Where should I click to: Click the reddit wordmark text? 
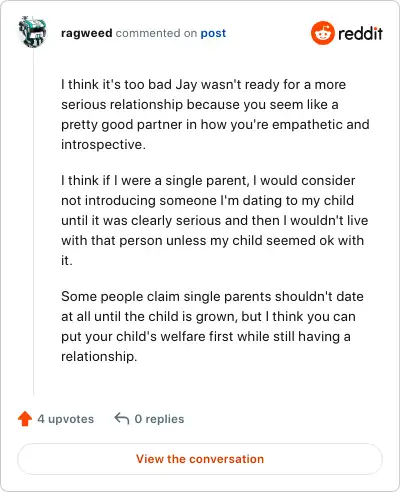tap(360, 33)
